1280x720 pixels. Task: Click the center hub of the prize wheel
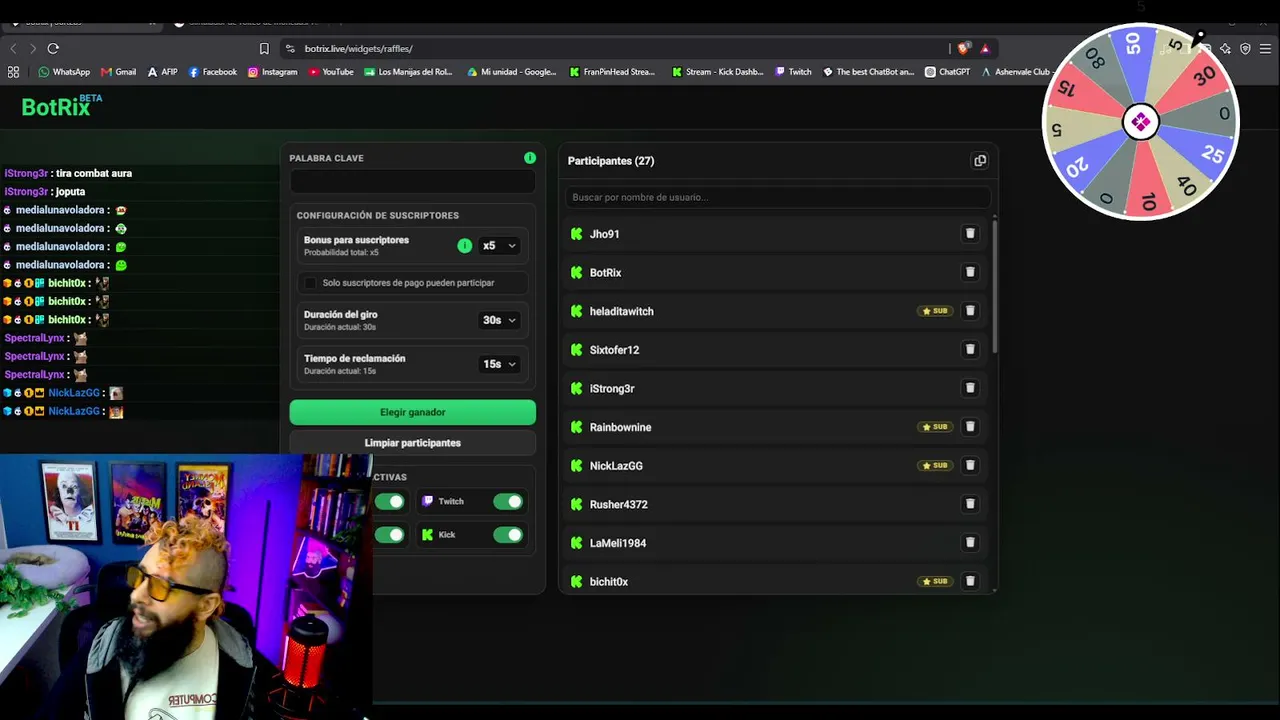tap(1140, 122)
